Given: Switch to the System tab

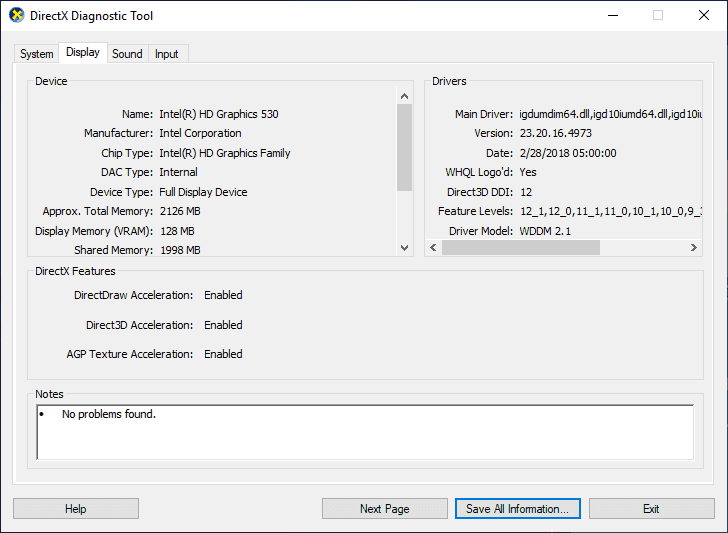Looking at the screenshot, I should coord(36,54).
